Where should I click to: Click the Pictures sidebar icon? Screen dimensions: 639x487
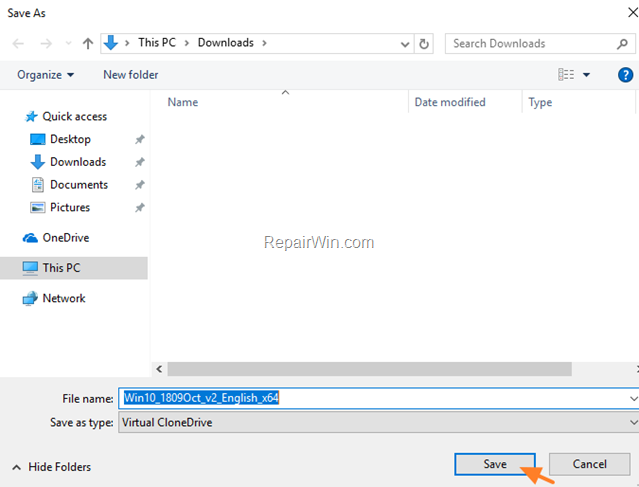(x=37, y=208)
